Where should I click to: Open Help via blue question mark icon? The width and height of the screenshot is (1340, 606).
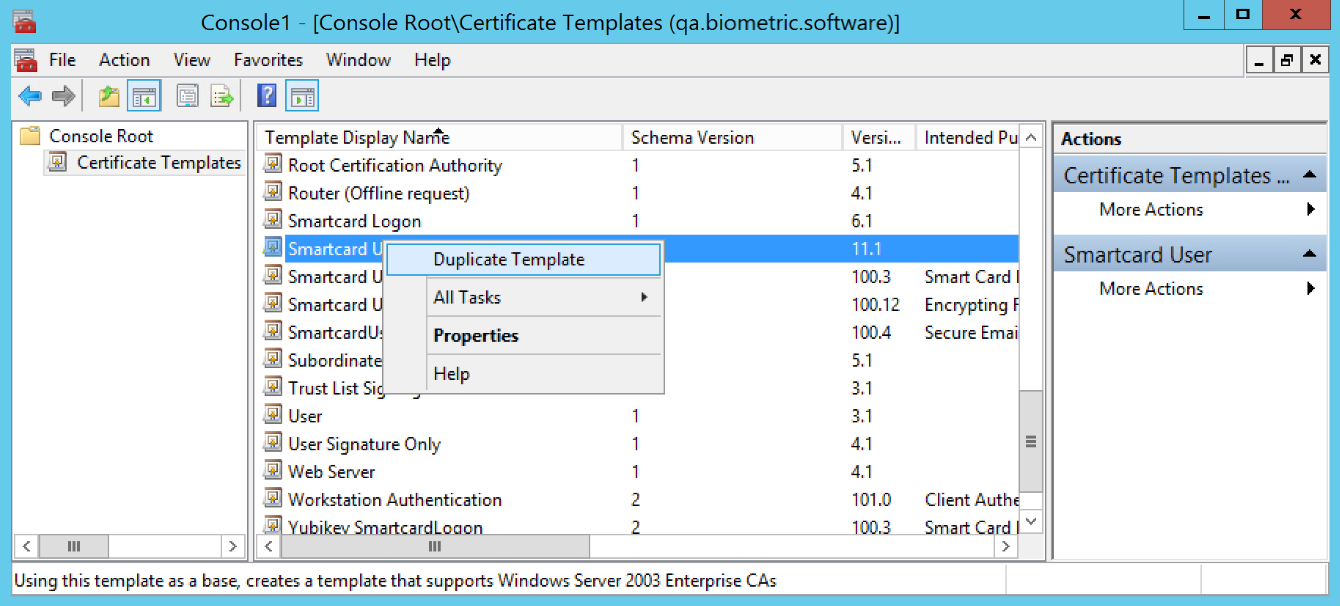[267, 96]
